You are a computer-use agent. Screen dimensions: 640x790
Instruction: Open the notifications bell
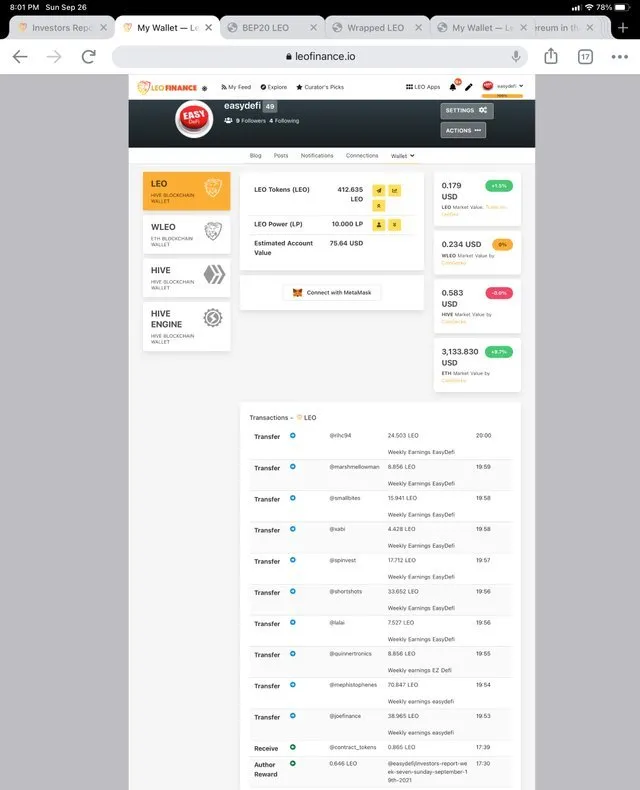[x=453, y=87]
